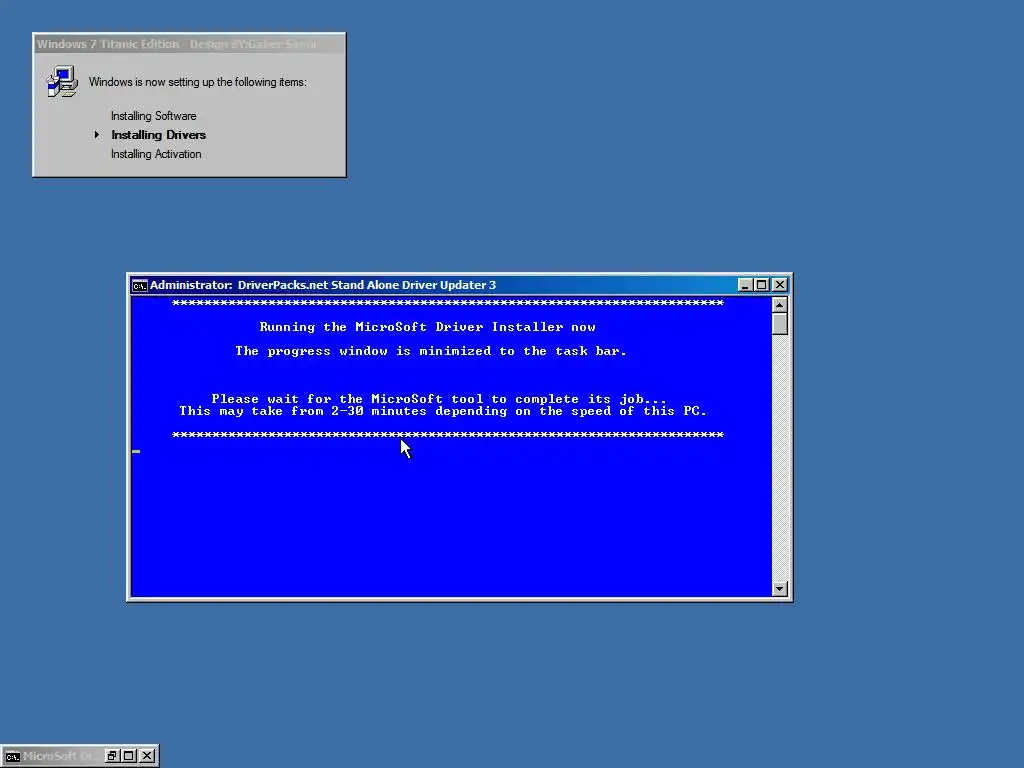Image resolution: width=1024 pixels, height=768 pixels.
Task: Click the cmd icon in DriverPacks title bar
Action: click(139, 285)
